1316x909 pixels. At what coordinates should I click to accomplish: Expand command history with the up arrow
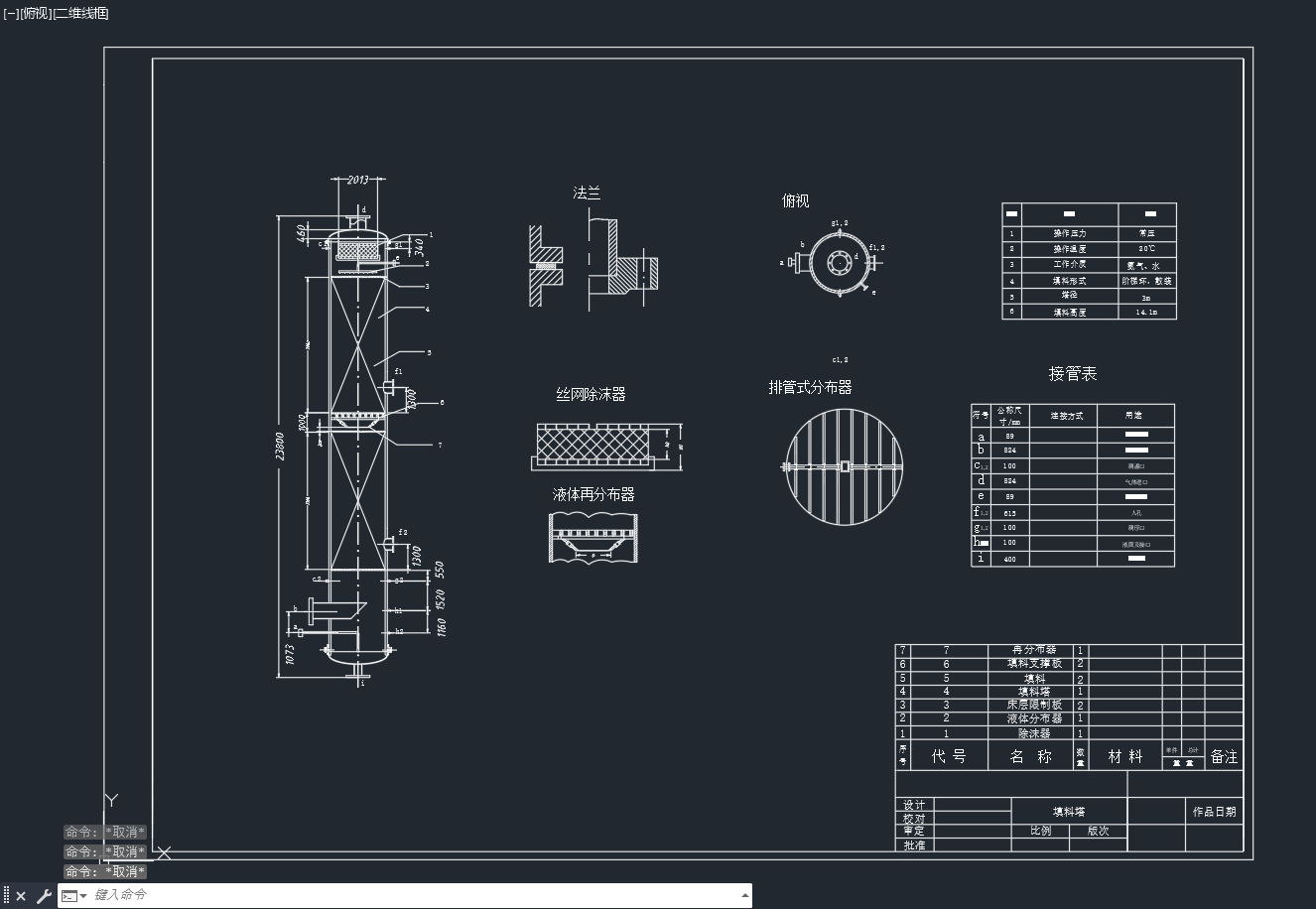(745, 895)
